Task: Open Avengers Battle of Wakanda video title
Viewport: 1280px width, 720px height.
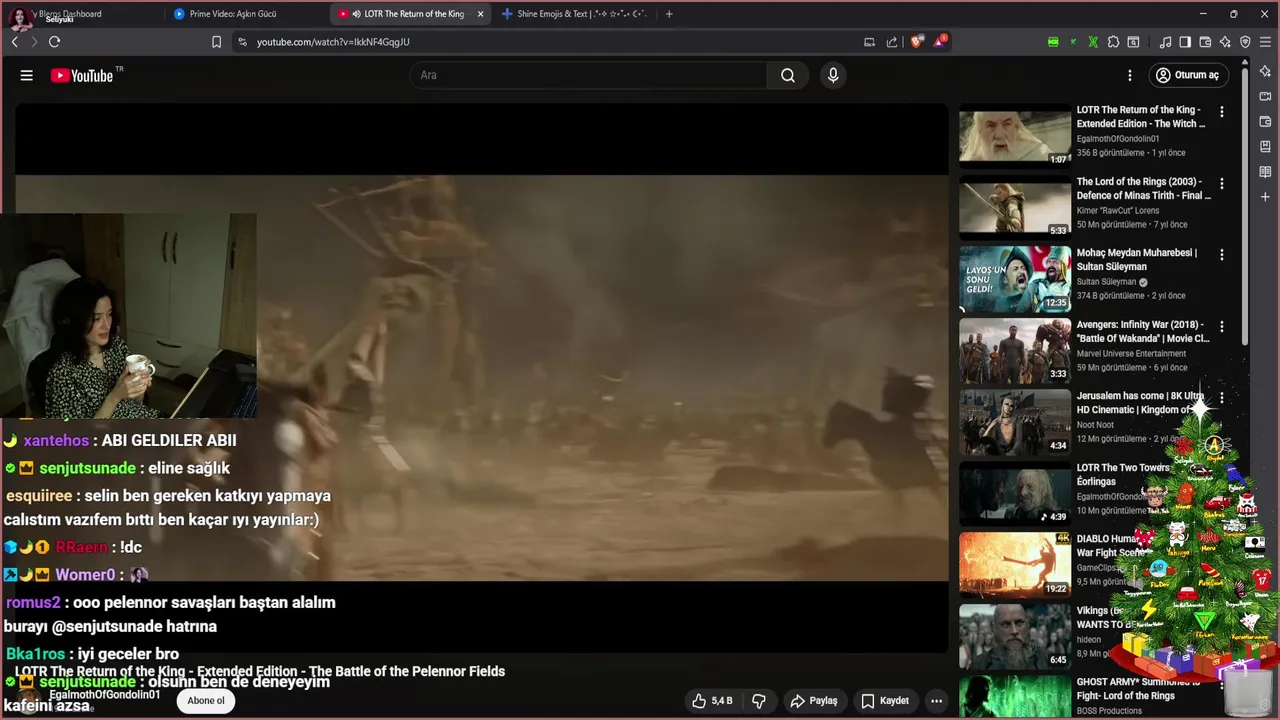Action: click(1143, 331)
